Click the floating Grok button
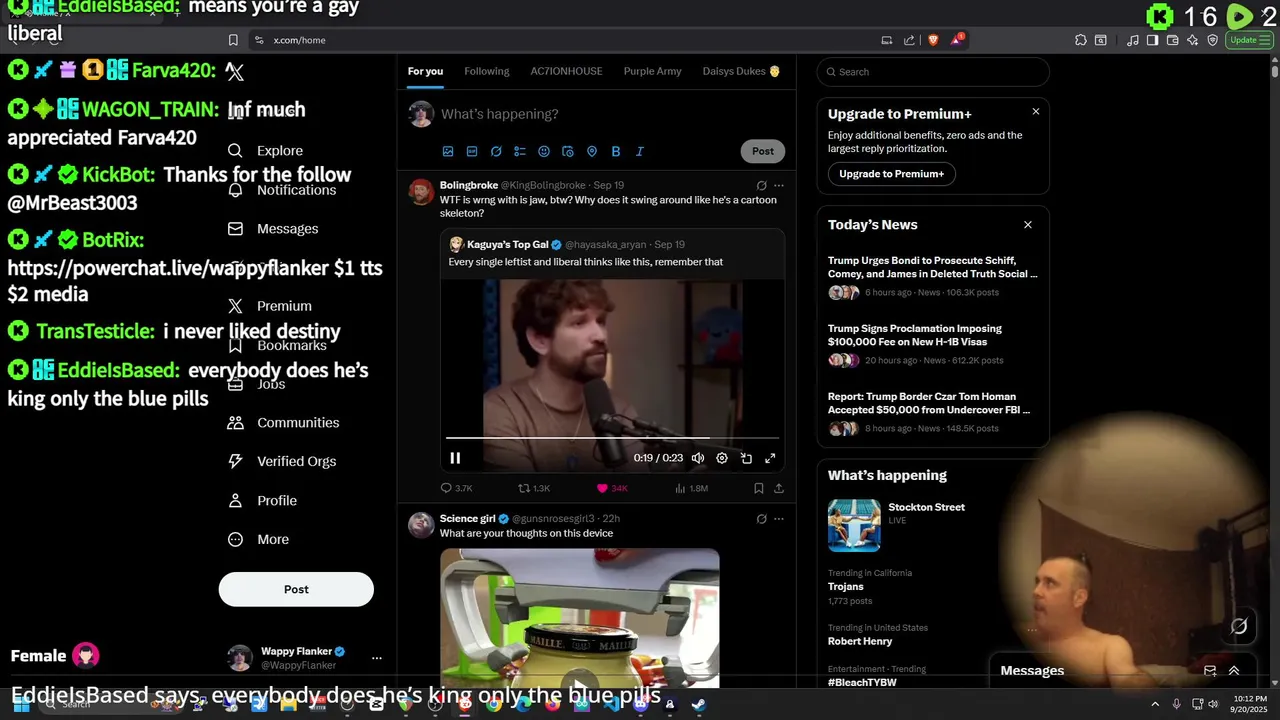 tap(1239, 626)
